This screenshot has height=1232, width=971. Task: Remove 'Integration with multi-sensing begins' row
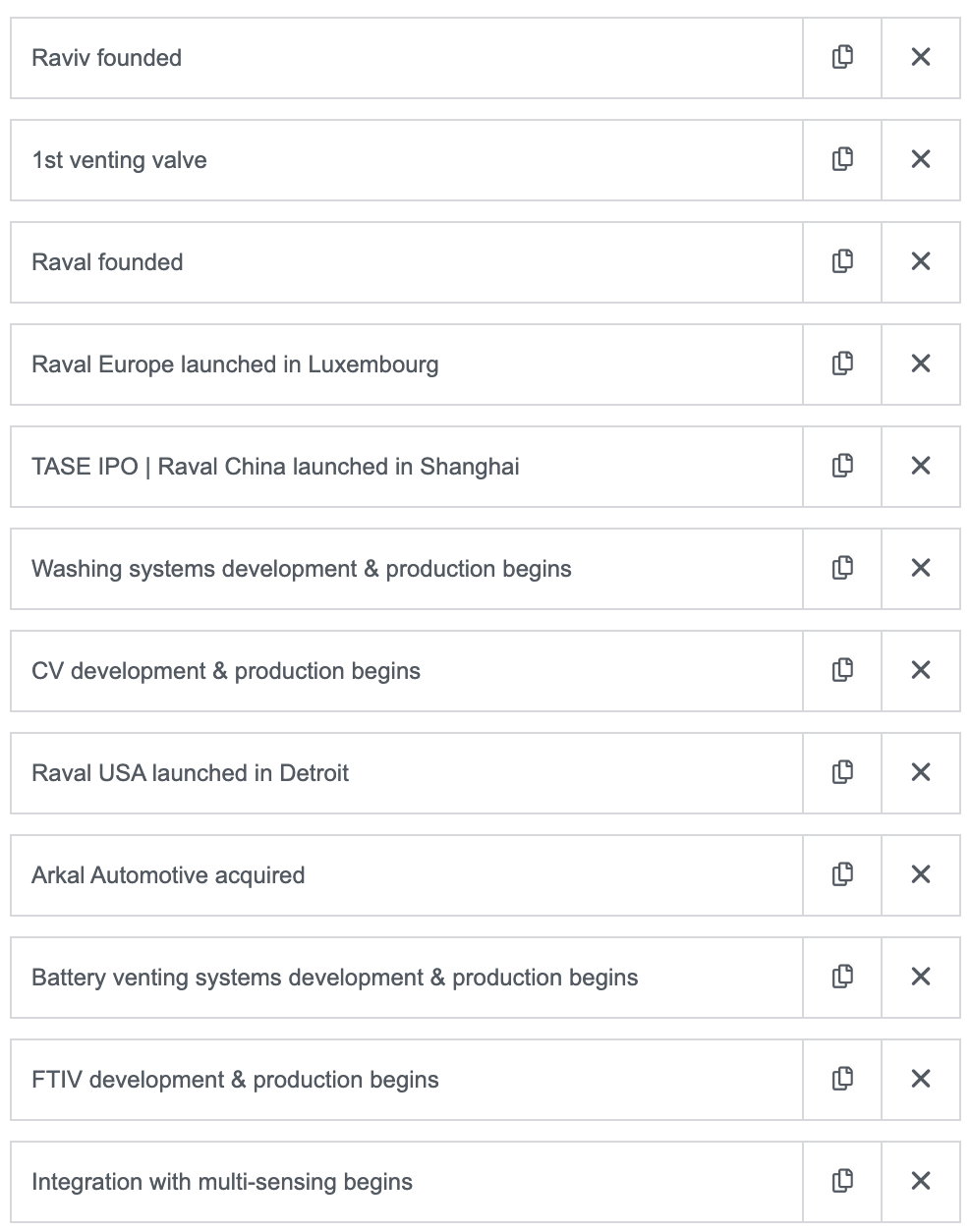(921, 1181)
